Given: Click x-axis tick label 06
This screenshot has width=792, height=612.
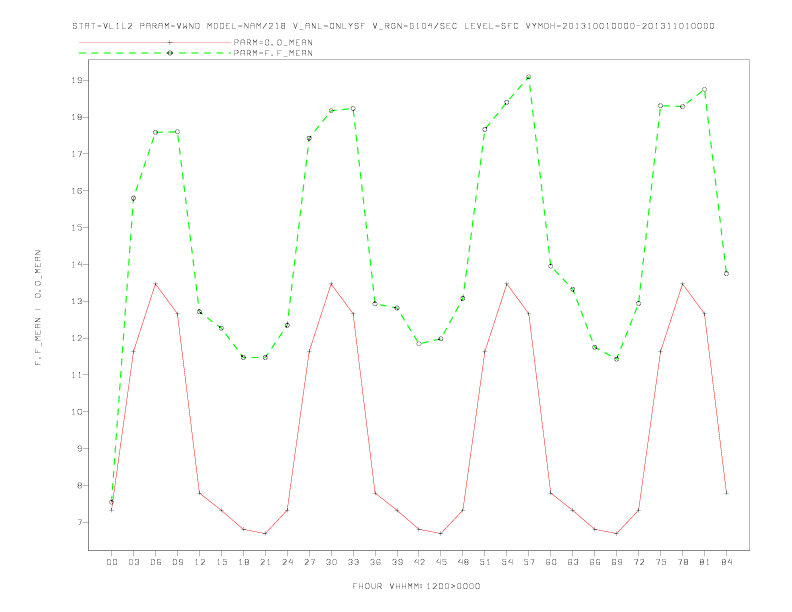Looking at the screenshot, I should [156, 562].
